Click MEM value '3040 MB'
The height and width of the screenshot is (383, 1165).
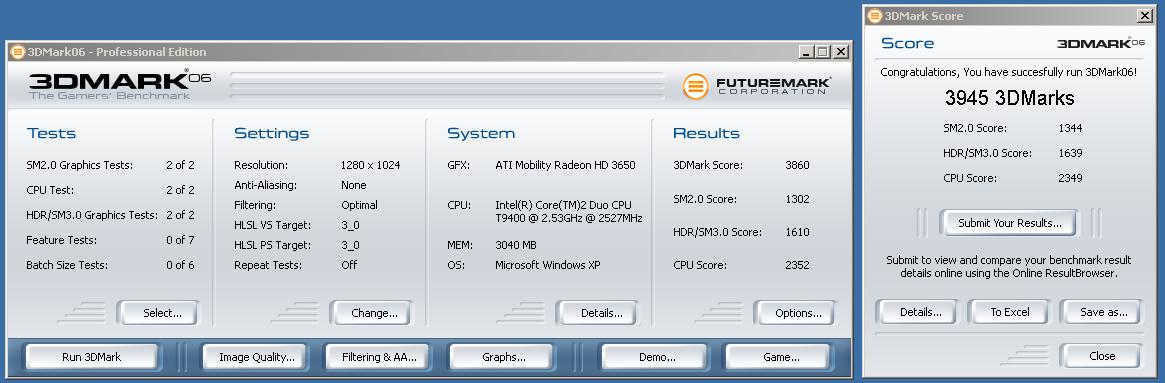(516, 245)
